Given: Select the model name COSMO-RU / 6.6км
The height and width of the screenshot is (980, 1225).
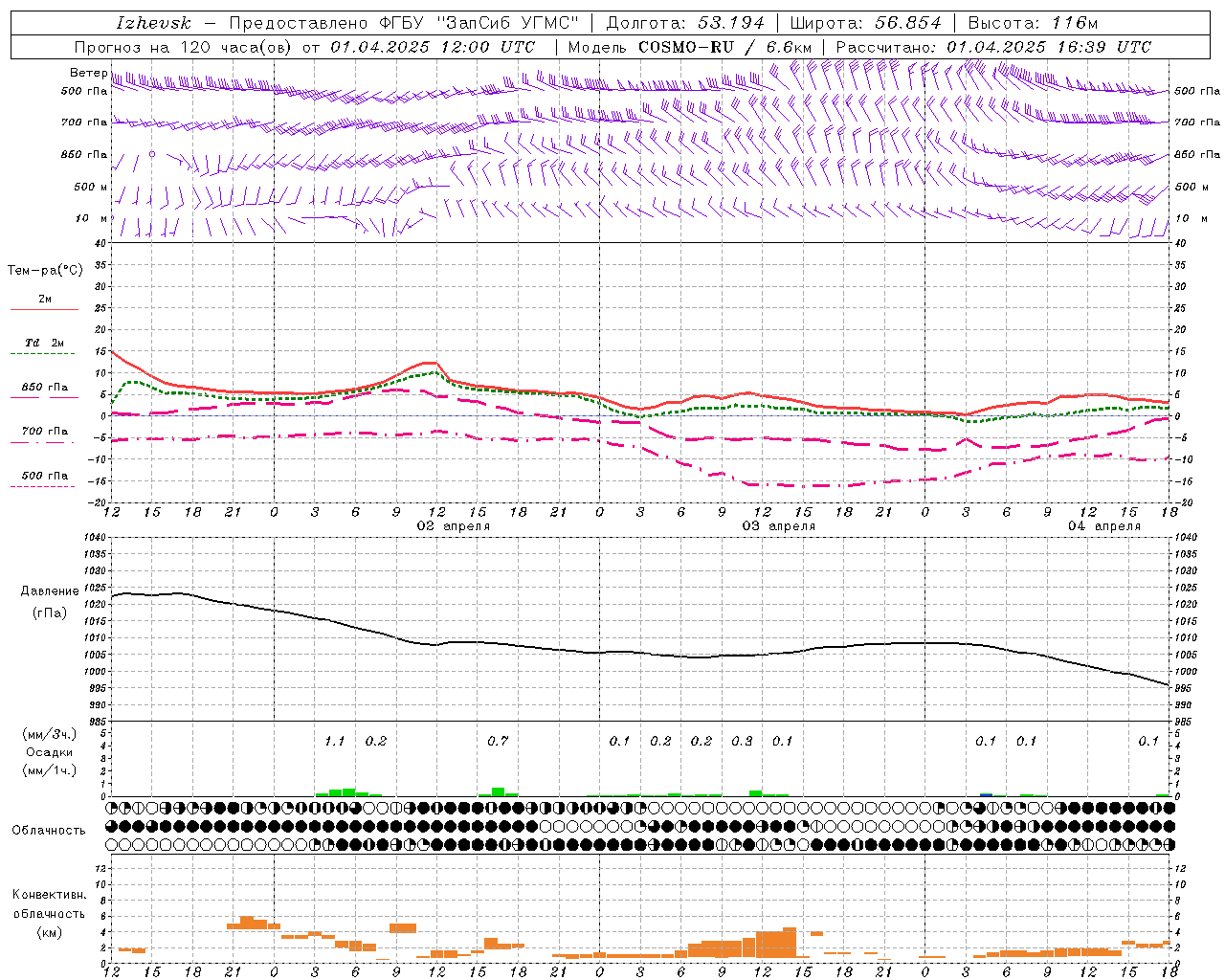Looking at the screenshot, I should point(726,47).
